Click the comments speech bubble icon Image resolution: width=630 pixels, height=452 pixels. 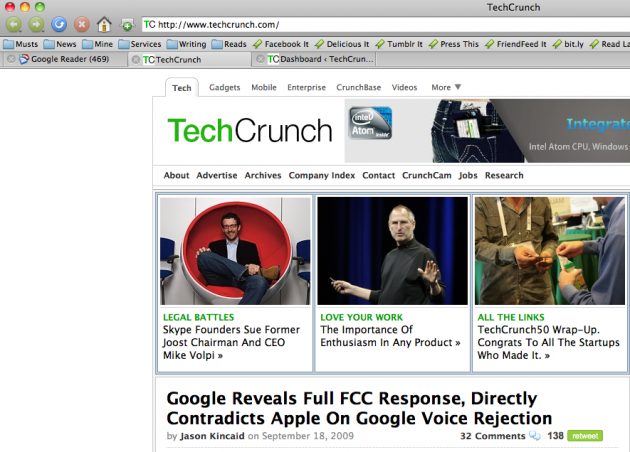[x=535, y=436]
